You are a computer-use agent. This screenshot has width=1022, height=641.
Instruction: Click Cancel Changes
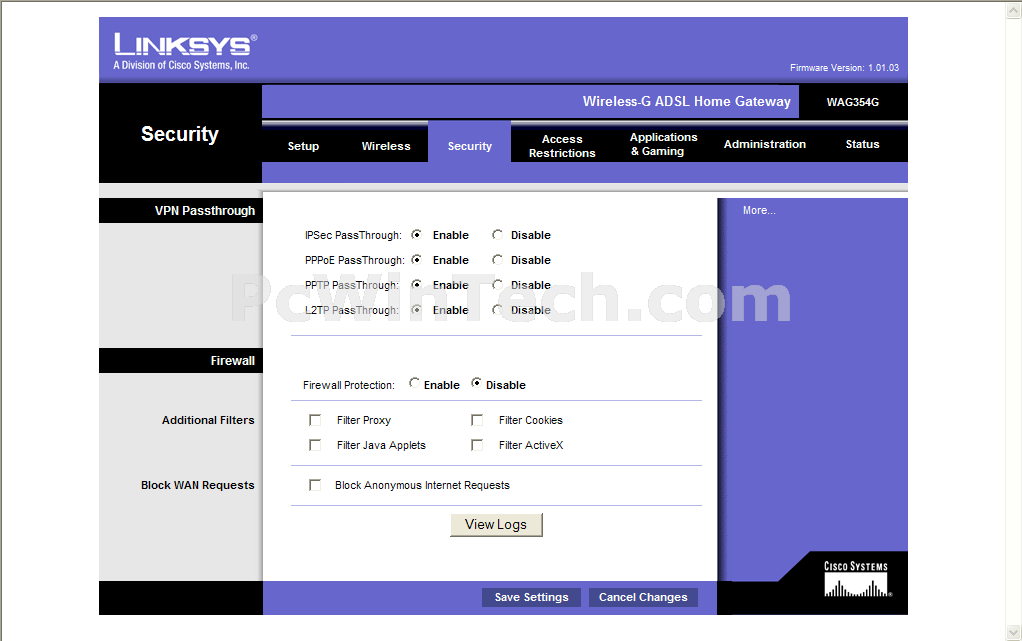[643, 597]
